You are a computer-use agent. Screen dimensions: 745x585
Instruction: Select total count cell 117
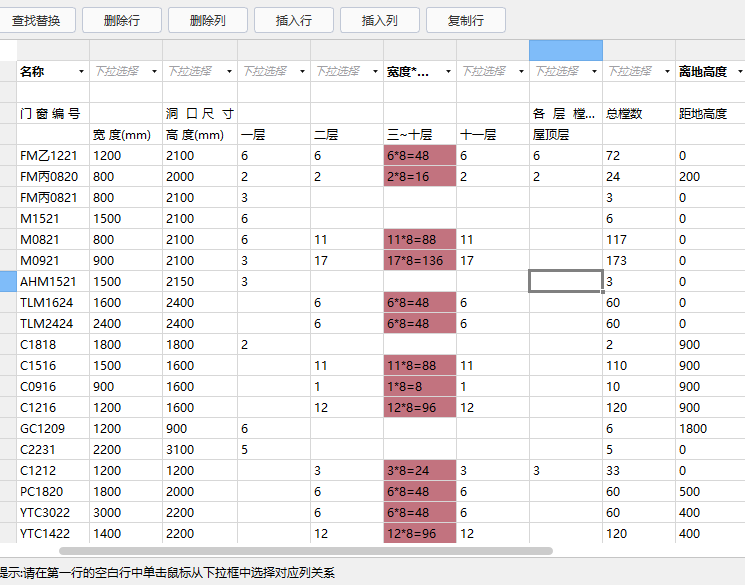pyautogui.click(x=639, y=240)
